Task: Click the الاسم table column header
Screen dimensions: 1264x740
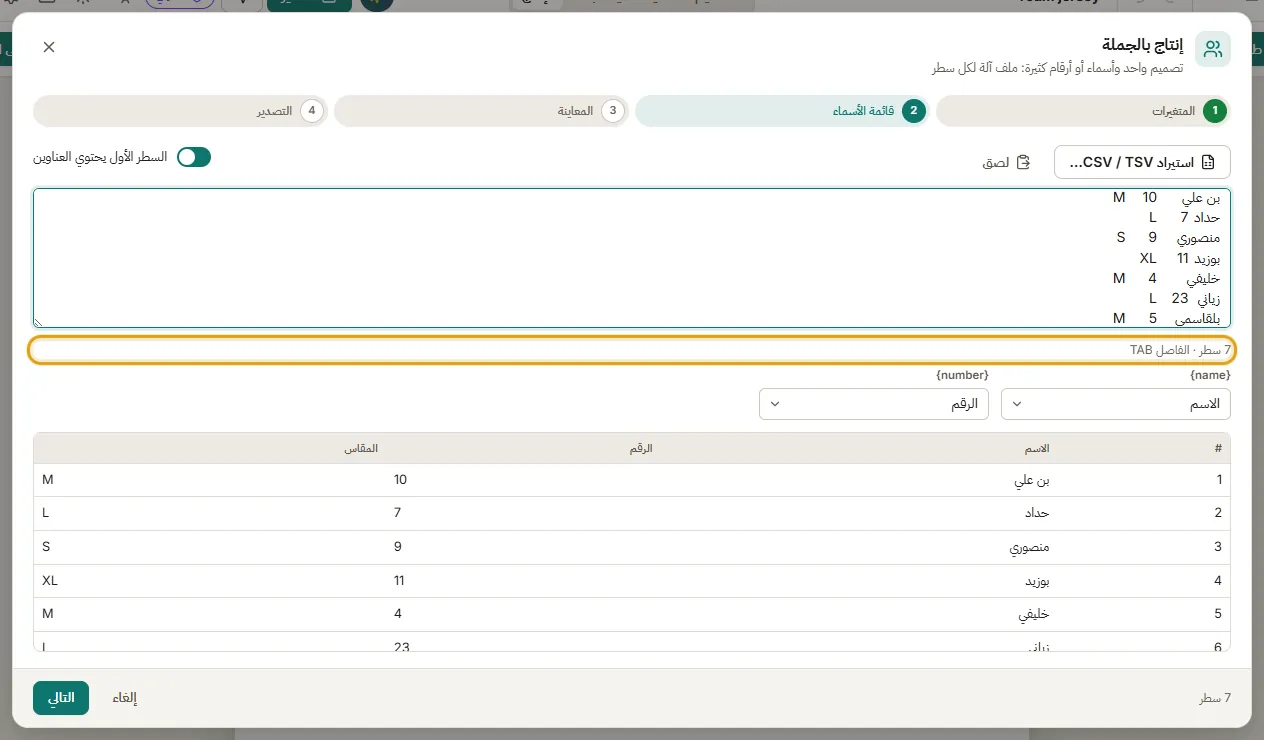Action: click(x=1035, y=449)
